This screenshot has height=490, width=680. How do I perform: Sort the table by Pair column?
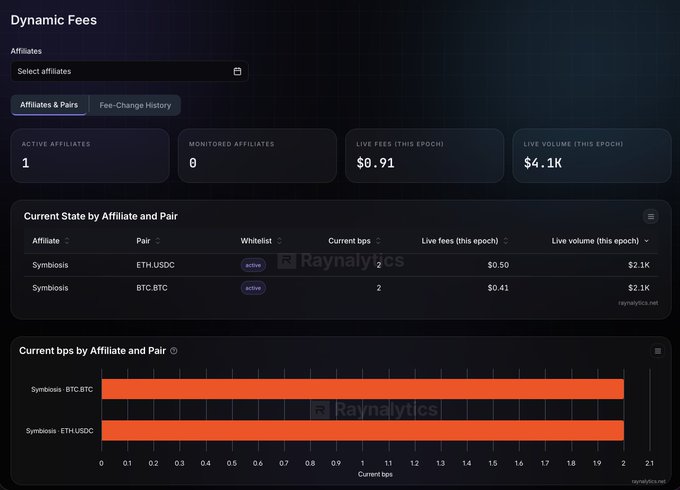tap(148, 241)
